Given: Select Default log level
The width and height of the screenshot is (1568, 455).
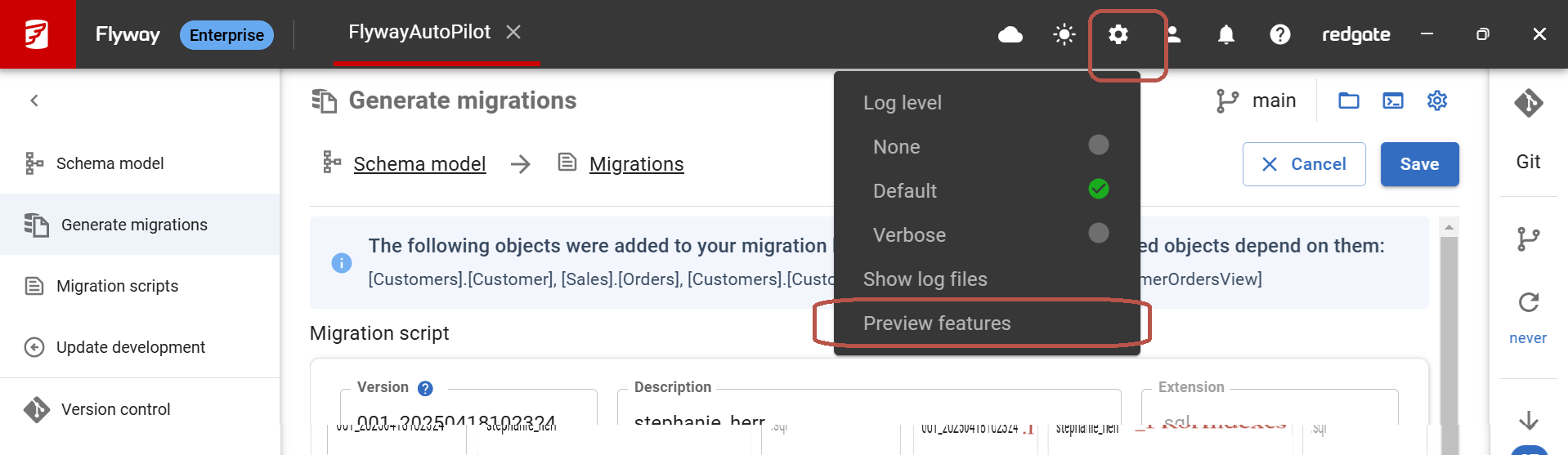Looking at the screenshot, I should point(987,190).
